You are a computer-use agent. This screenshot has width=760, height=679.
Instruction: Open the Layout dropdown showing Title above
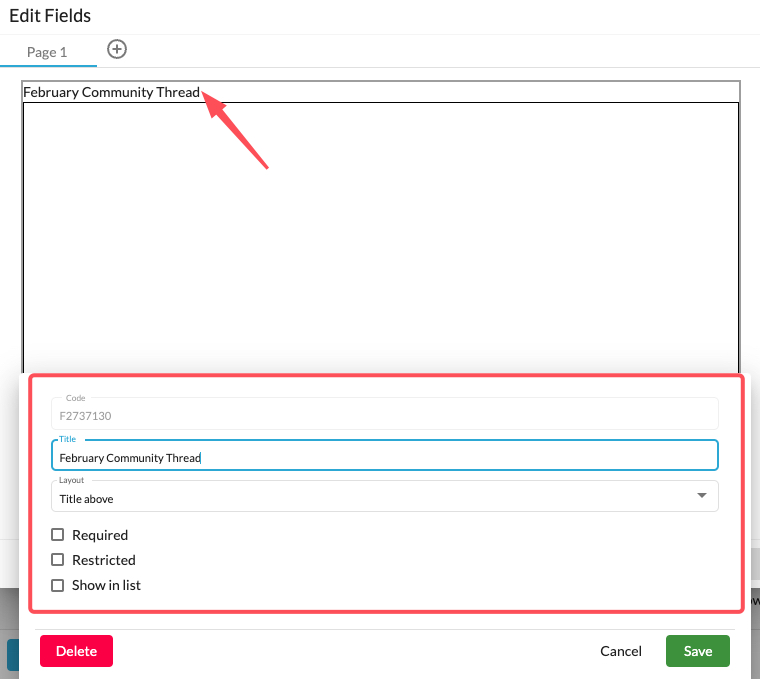(x=384, y=497)
